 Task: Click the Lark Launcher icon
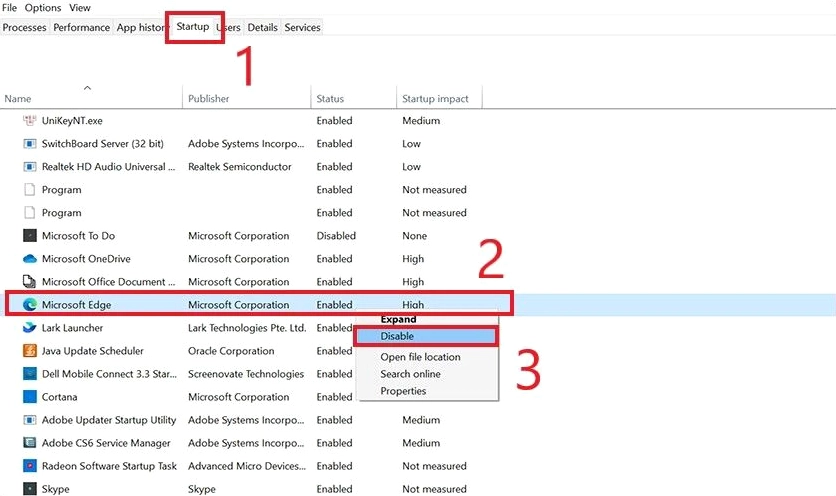pyautogui.click(x=29, y=328)
